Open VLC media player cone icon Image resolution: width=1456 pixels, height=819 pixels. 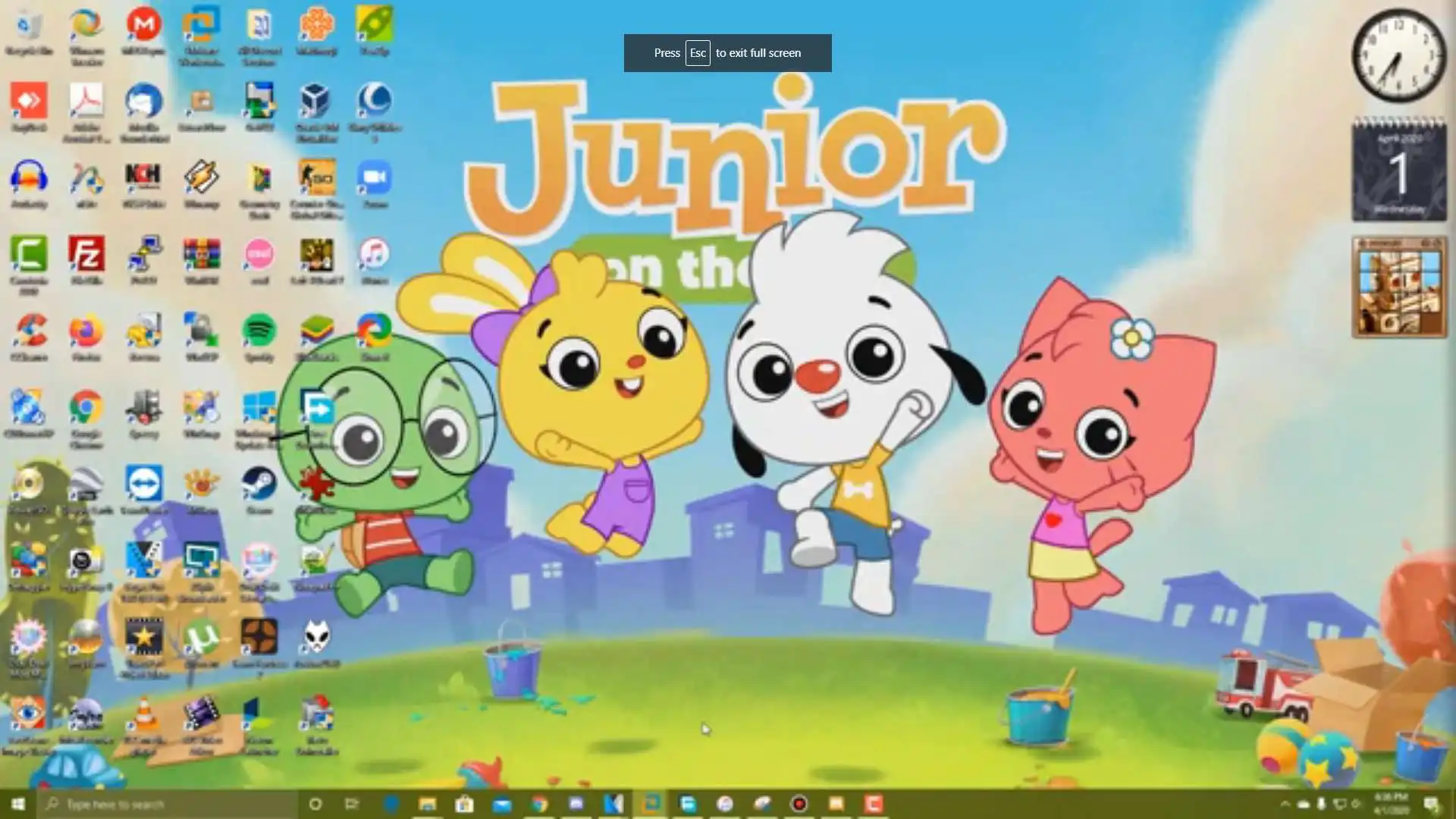coord(144,715)
